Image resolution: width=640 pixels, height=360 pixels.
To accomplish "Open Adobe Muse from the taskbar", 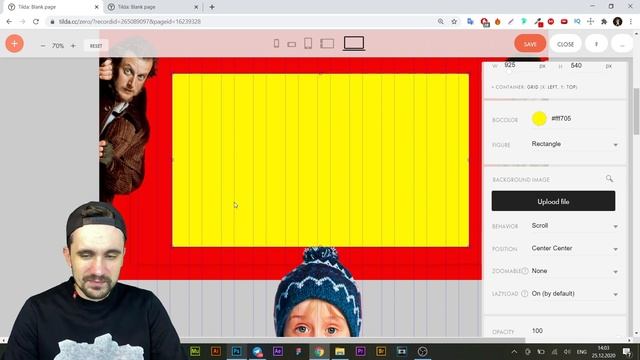I will point(195,351).
